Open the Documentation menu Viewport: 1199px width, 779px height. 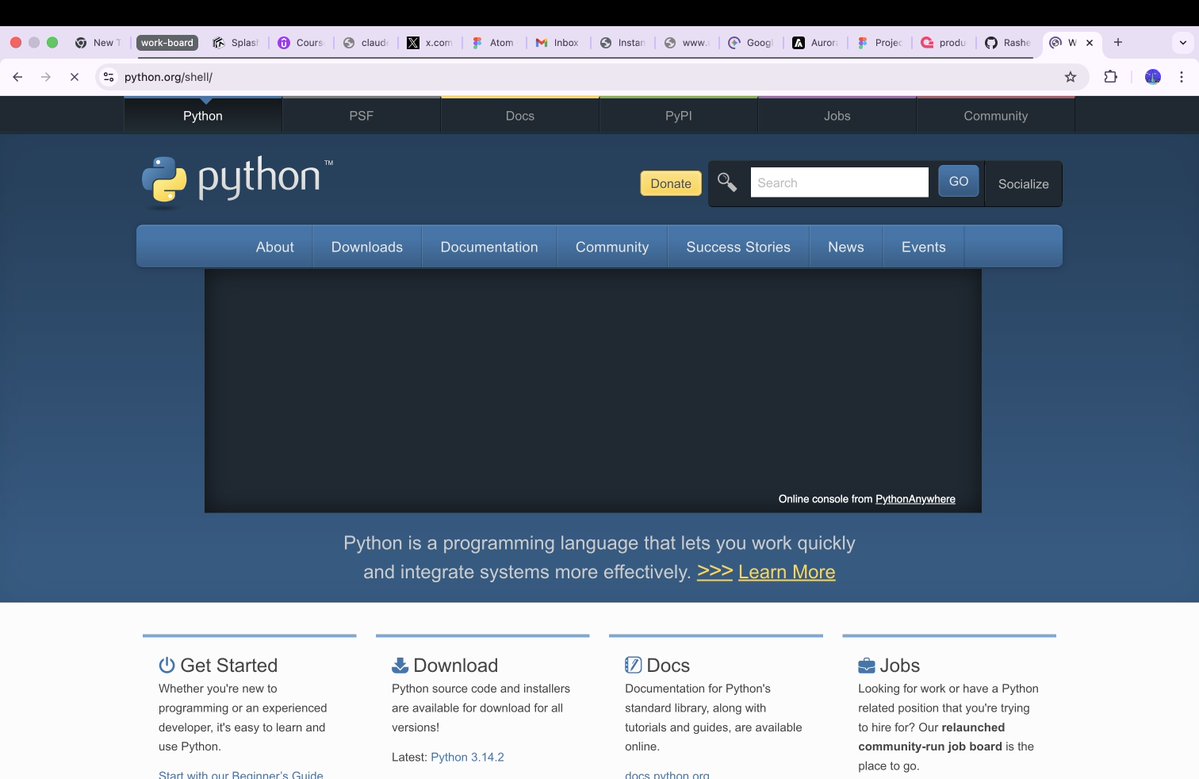click(x=489, y=247)
